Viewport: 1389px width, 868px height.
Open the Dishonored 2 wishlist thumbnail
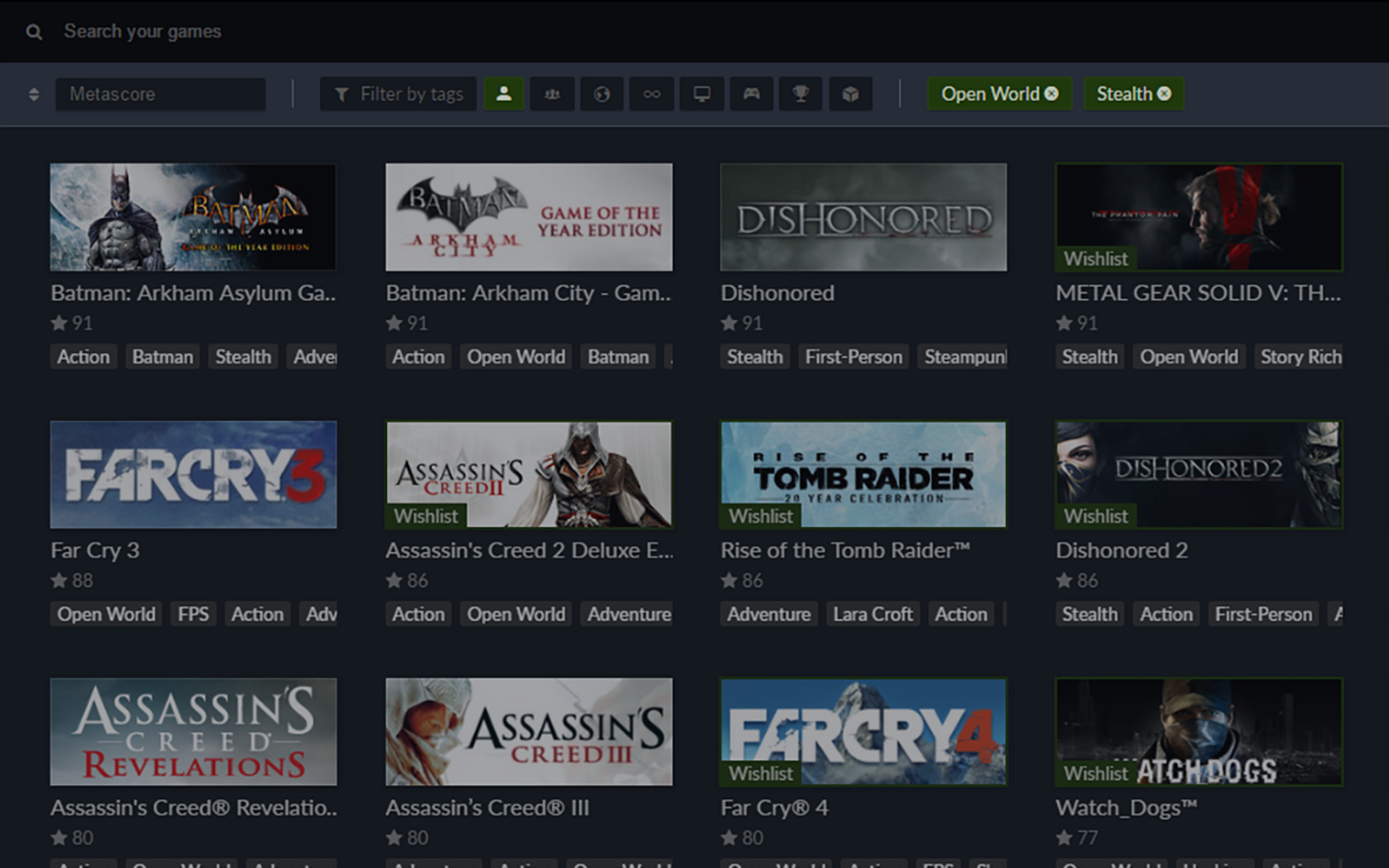1198,474
